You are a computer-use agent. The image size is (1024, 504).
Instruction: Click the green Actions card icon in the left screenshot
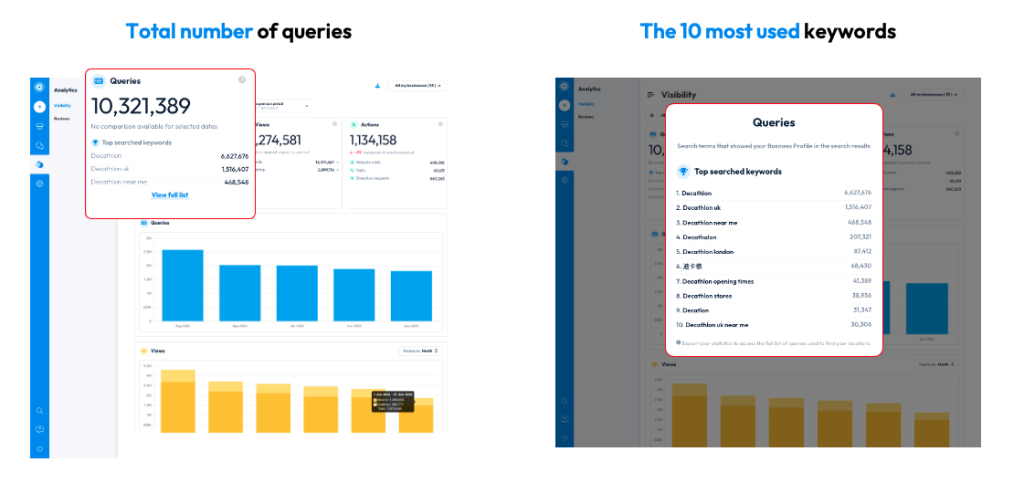click(353, 124)
